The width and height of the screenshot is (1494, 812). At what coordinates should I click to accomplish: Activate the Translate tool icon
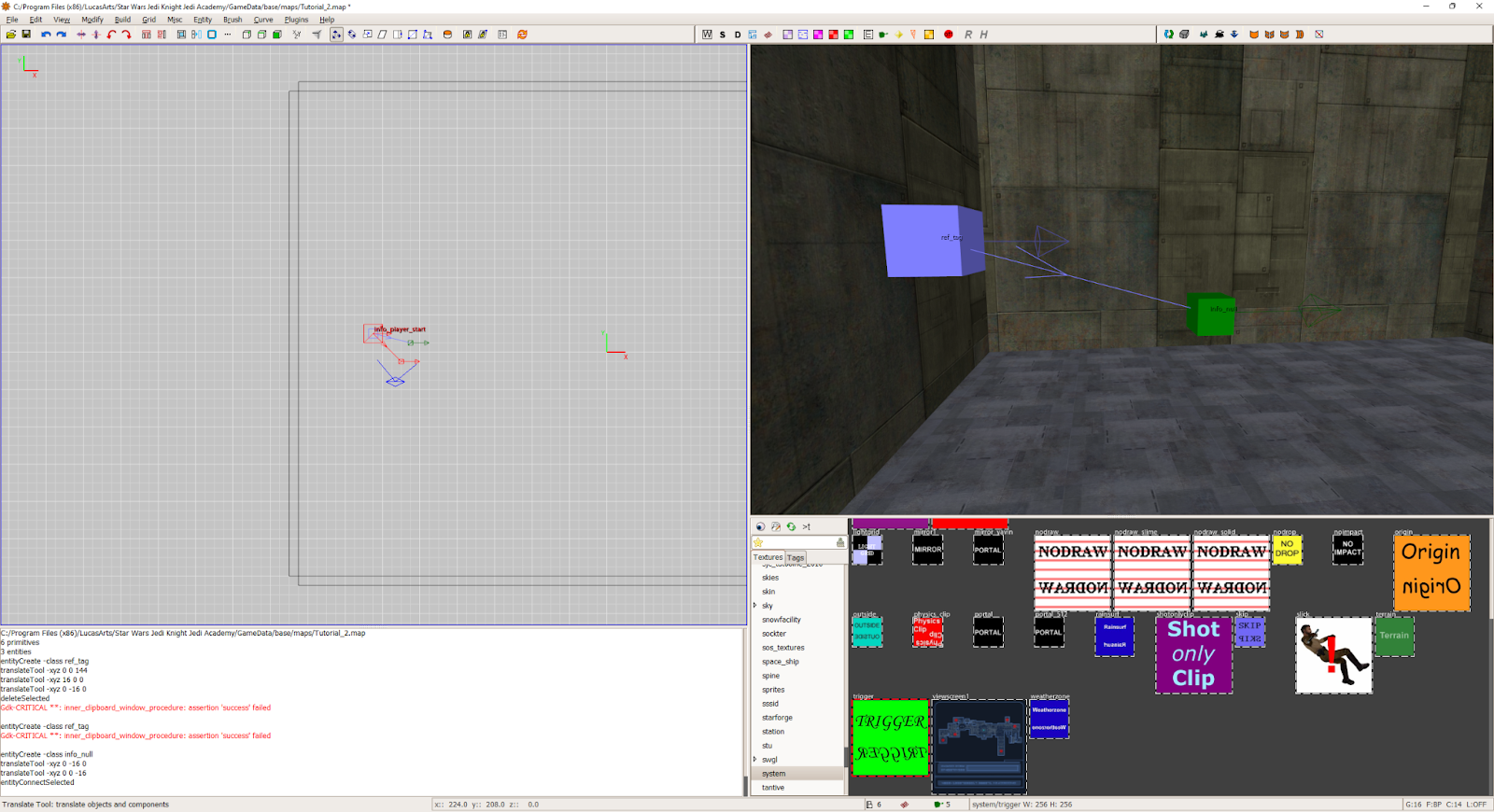point(336,35)
